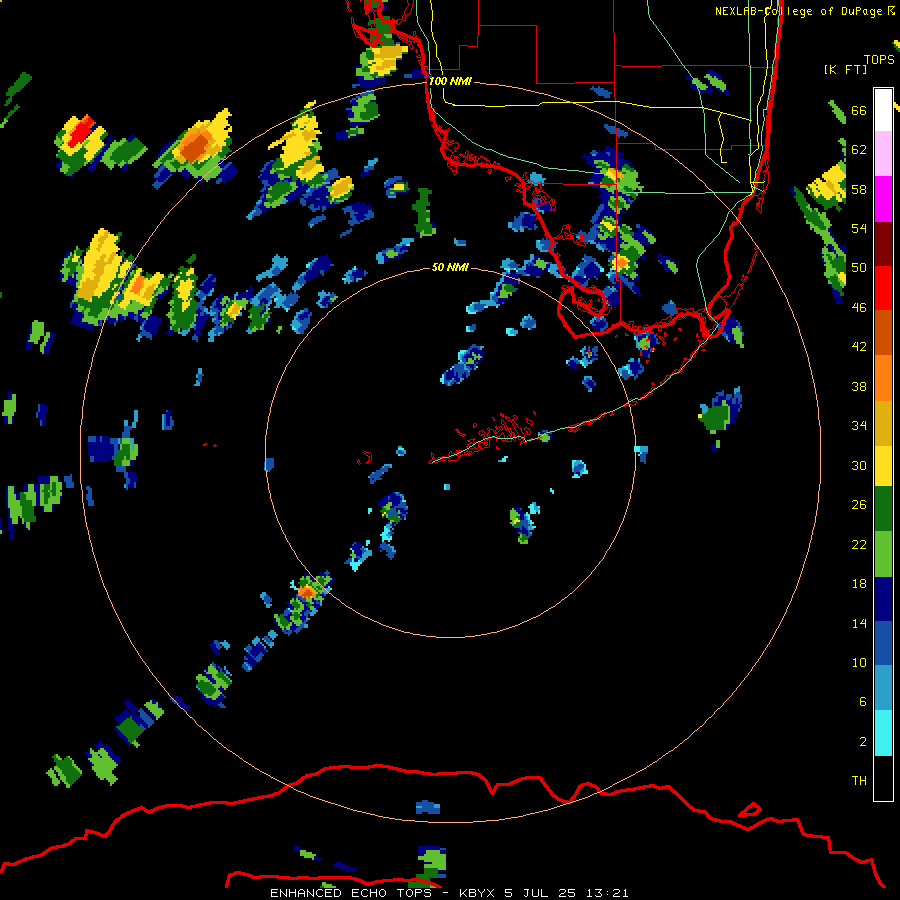Click the legend value "30"

859,465
